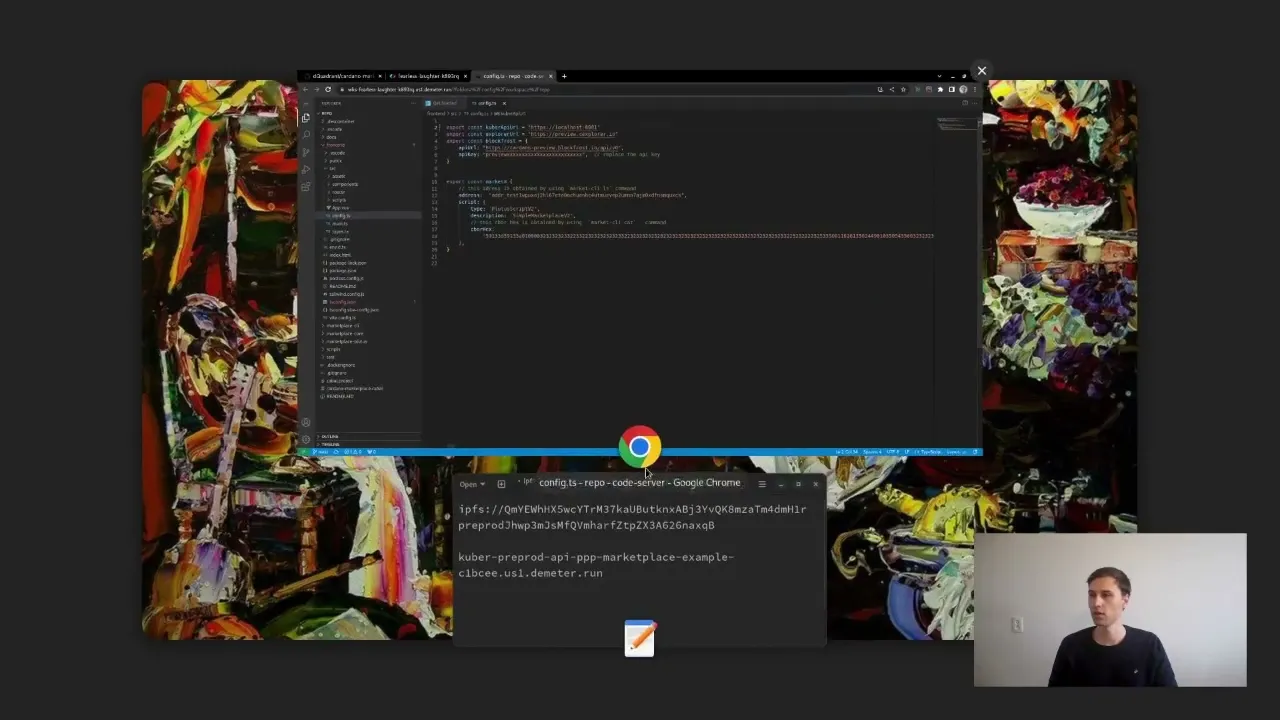
Task: Expand the OUTLINE section in the Explorer
Action: (x=330, y=437)
